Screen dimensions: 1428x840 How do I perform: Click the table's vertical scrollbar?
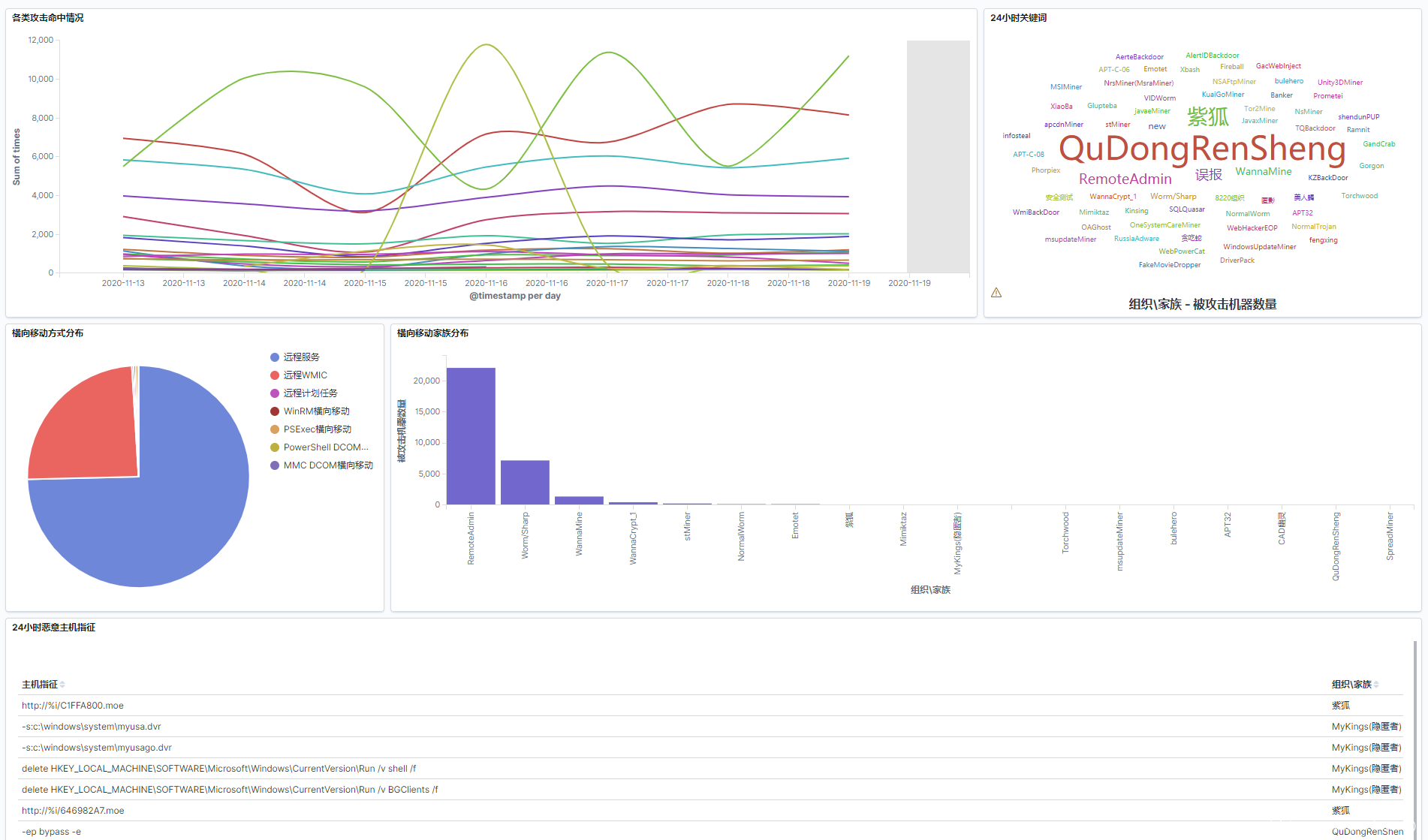click(x=1414, y=736)
